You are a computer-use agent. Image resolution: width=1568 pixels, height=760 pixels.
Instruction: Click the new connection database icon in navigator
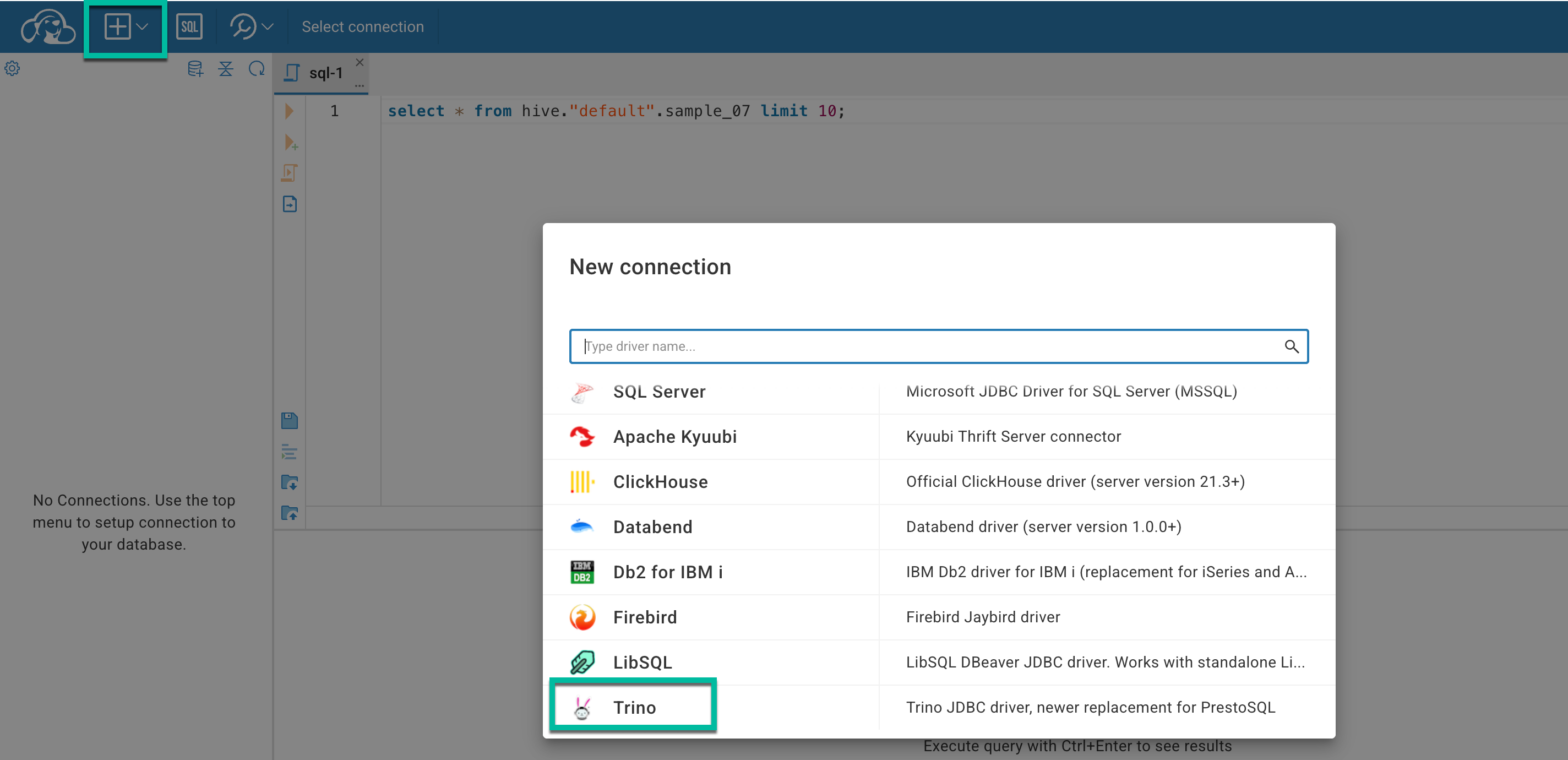coord(195,69)
